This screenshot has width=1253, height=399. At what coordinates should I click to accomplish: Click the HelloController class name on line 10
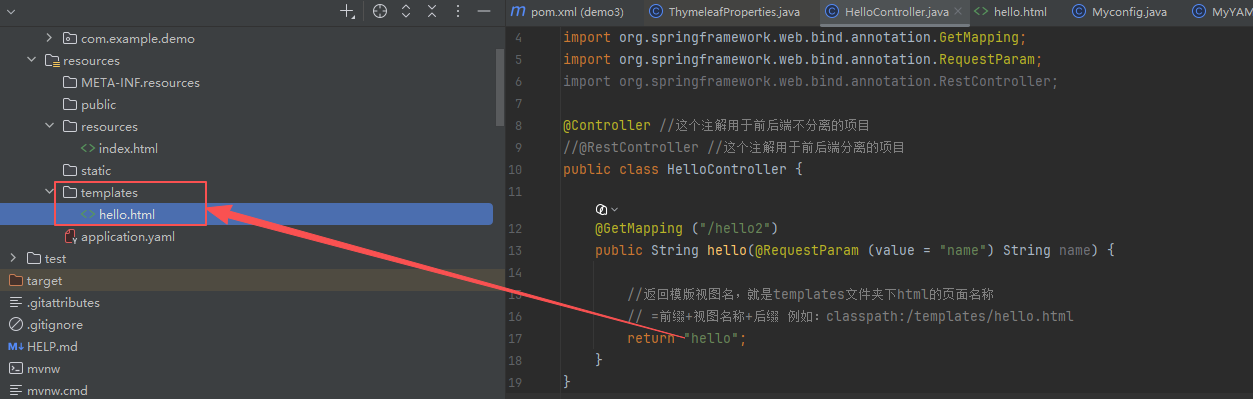point(727,170)
